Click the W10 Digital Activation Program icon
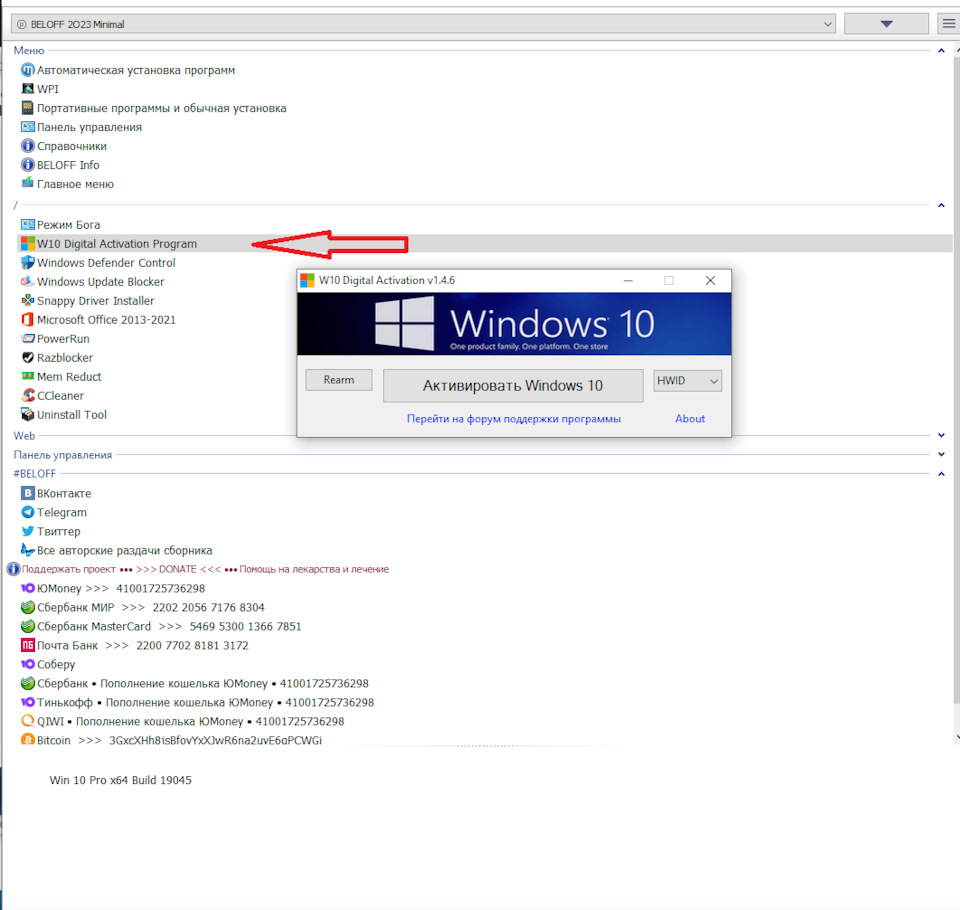 coord(28,244)
